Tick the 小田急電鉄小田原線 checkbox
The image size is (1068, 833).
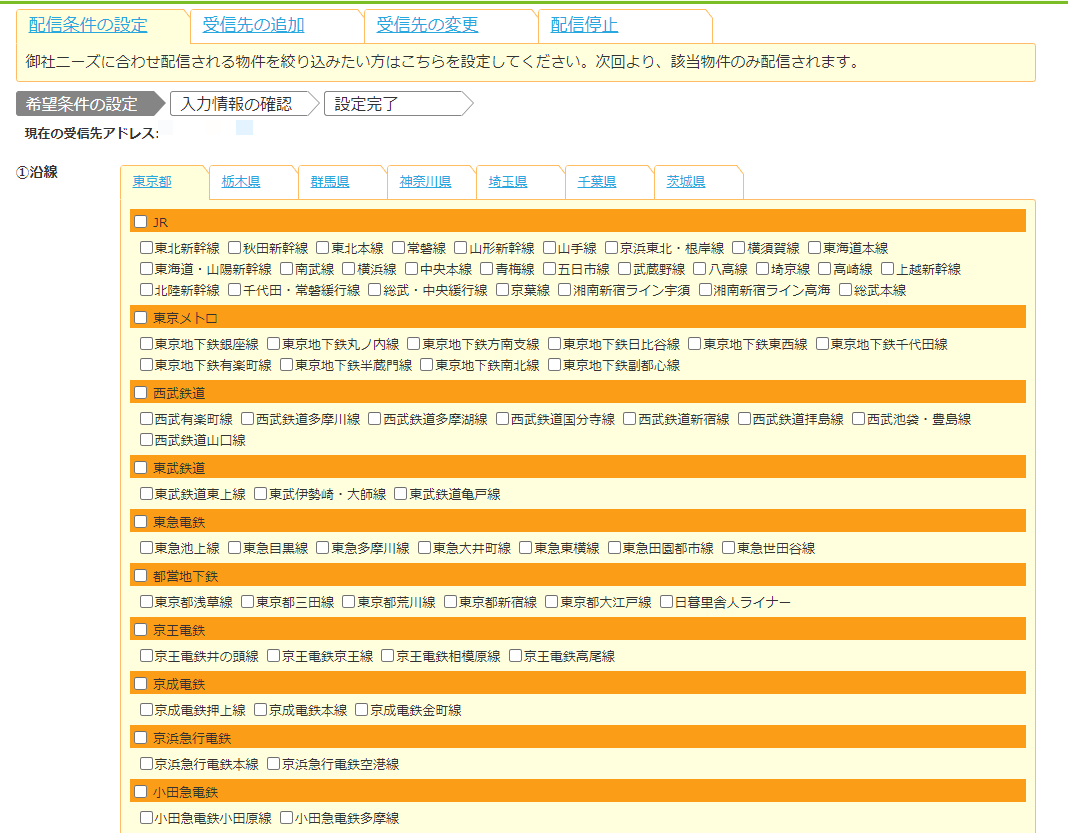146,817
